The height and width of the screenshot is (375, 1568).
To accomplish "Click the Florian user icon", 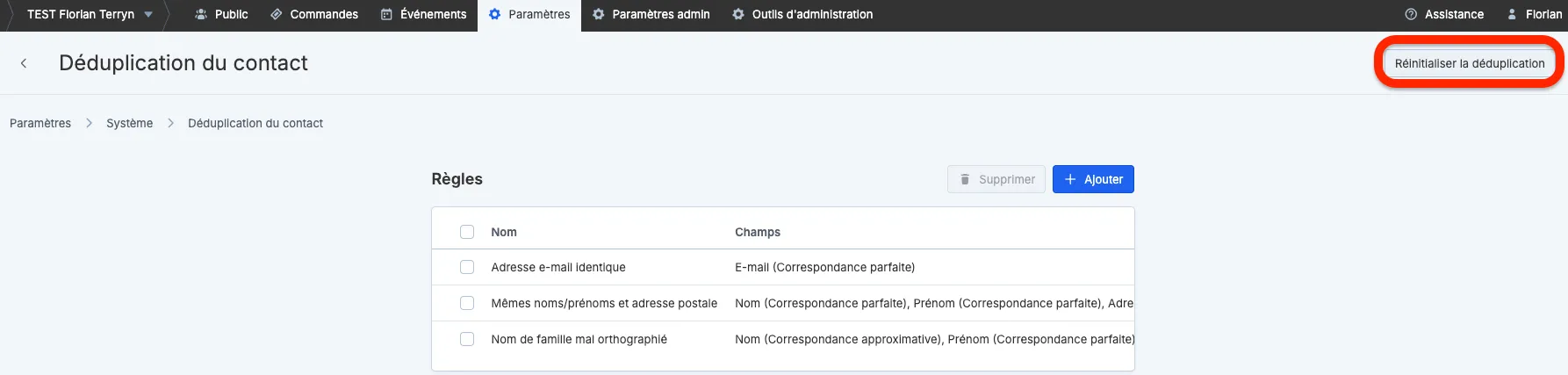I will (x=1512, y=14).
